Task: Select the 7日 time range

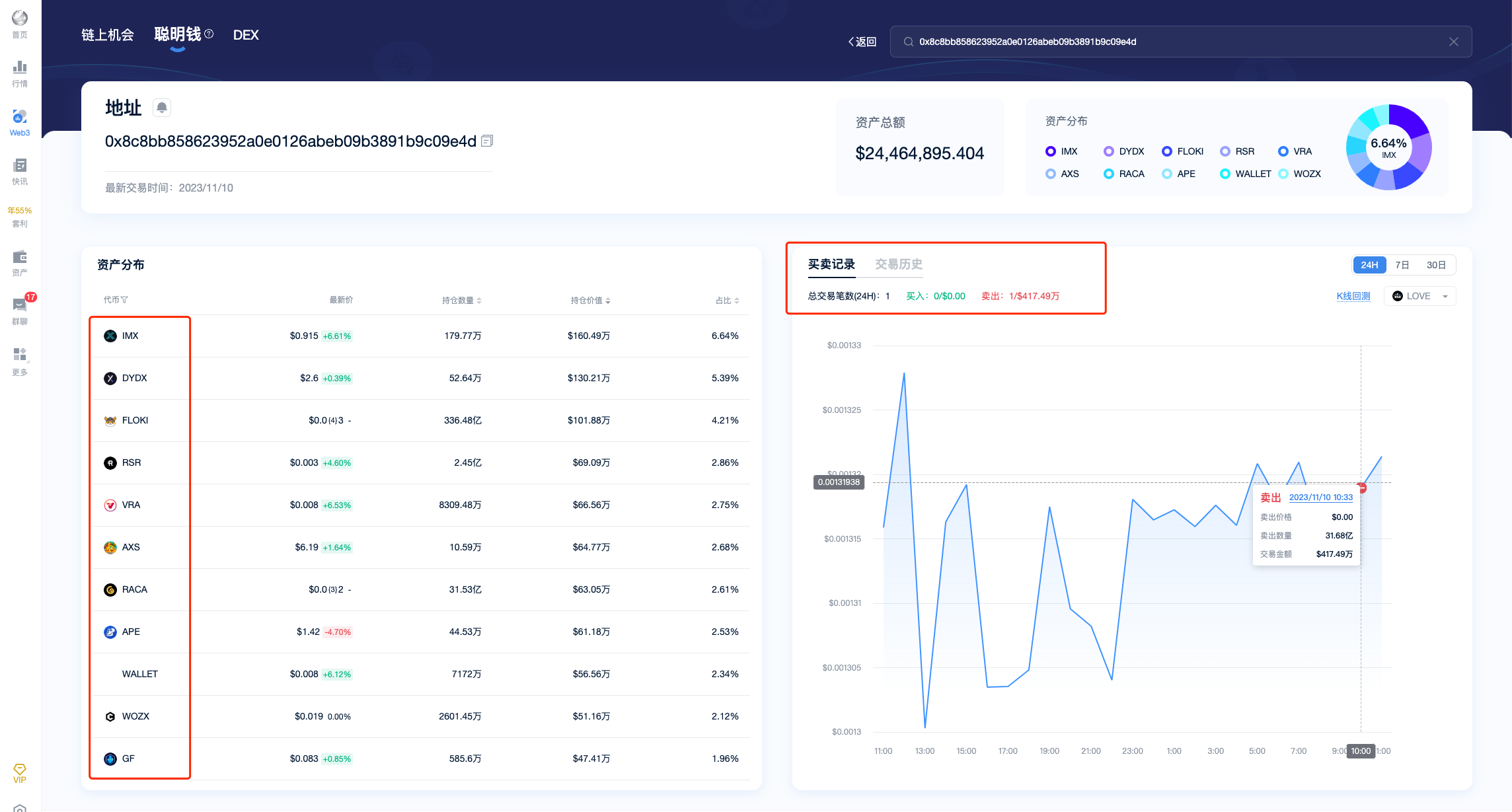Action: point(1402,265)
